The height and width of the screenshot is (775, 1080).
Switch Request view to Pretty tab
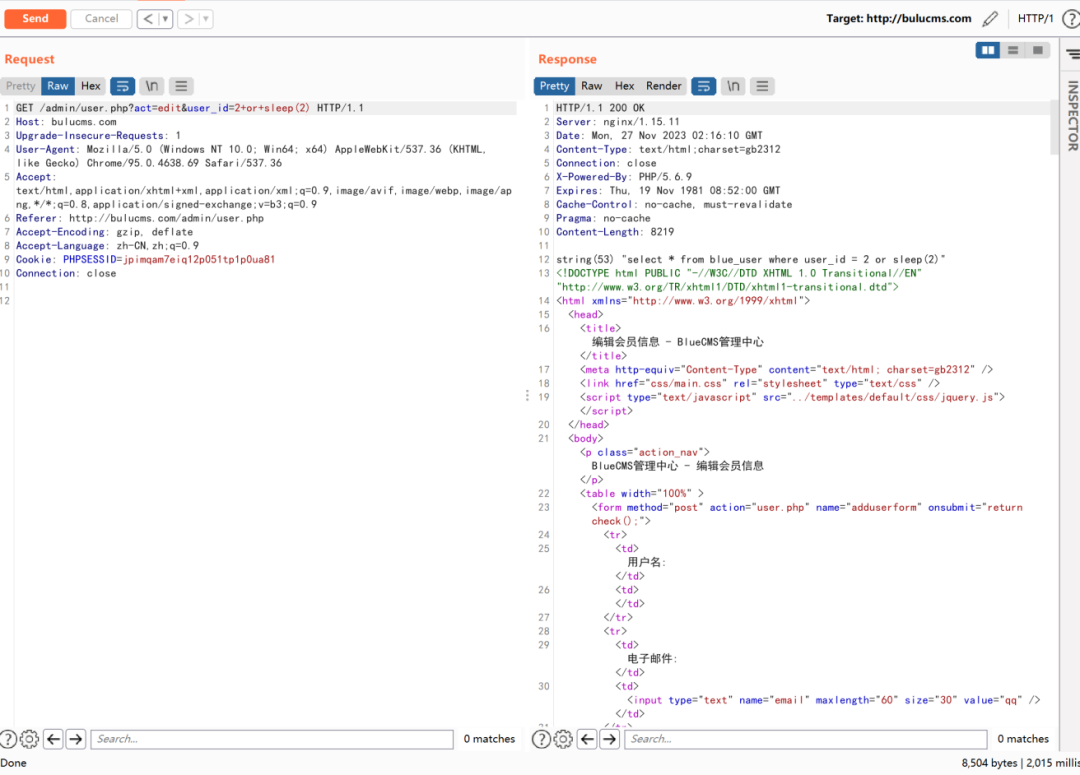(21, 86)
